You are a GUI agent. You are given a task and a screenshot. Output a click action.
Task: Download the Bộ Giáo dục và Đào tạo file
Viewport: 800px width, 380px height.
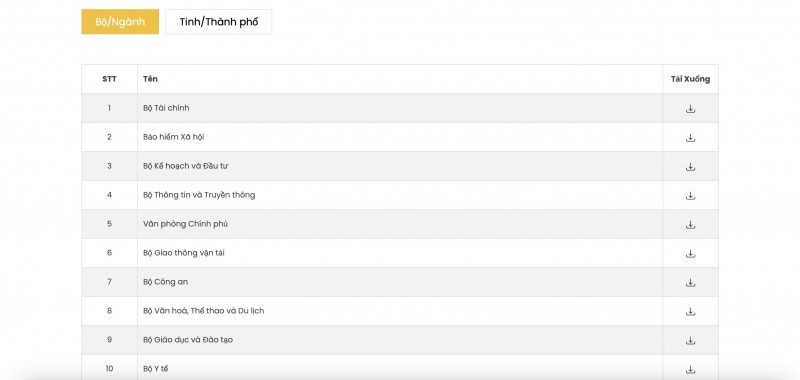(690, 340)
